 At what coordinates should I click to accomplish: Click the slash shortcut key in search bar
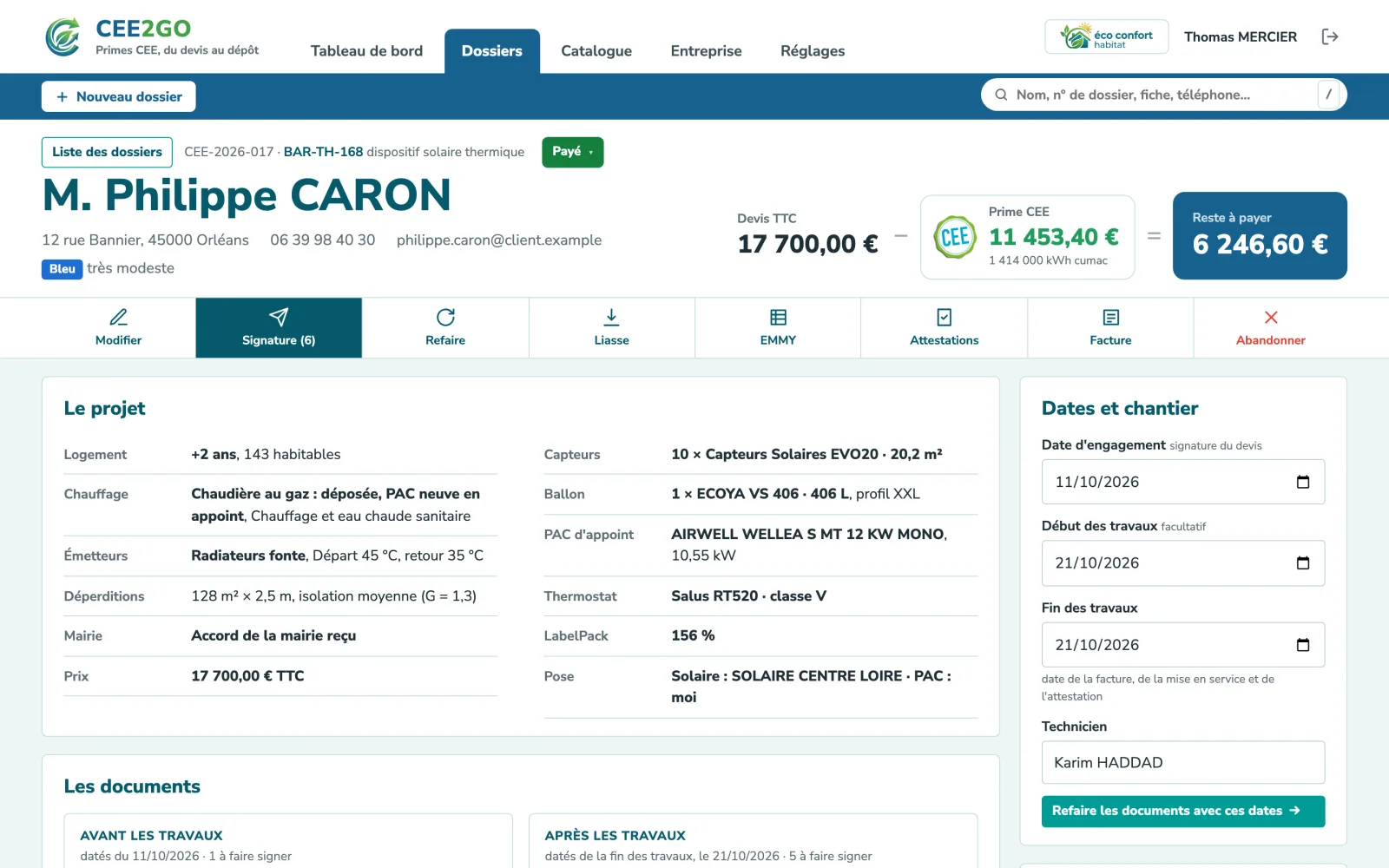[1329, 95]
